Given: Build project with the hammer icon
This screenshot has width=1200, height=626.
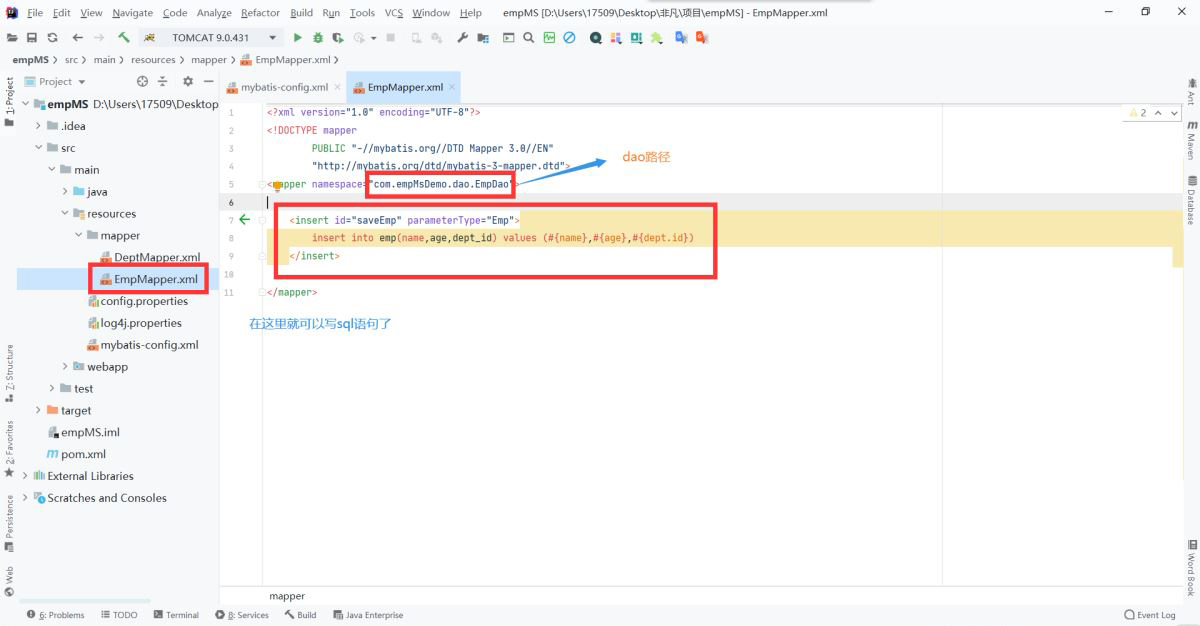Looking at the screenshot, I should (124, 38).
